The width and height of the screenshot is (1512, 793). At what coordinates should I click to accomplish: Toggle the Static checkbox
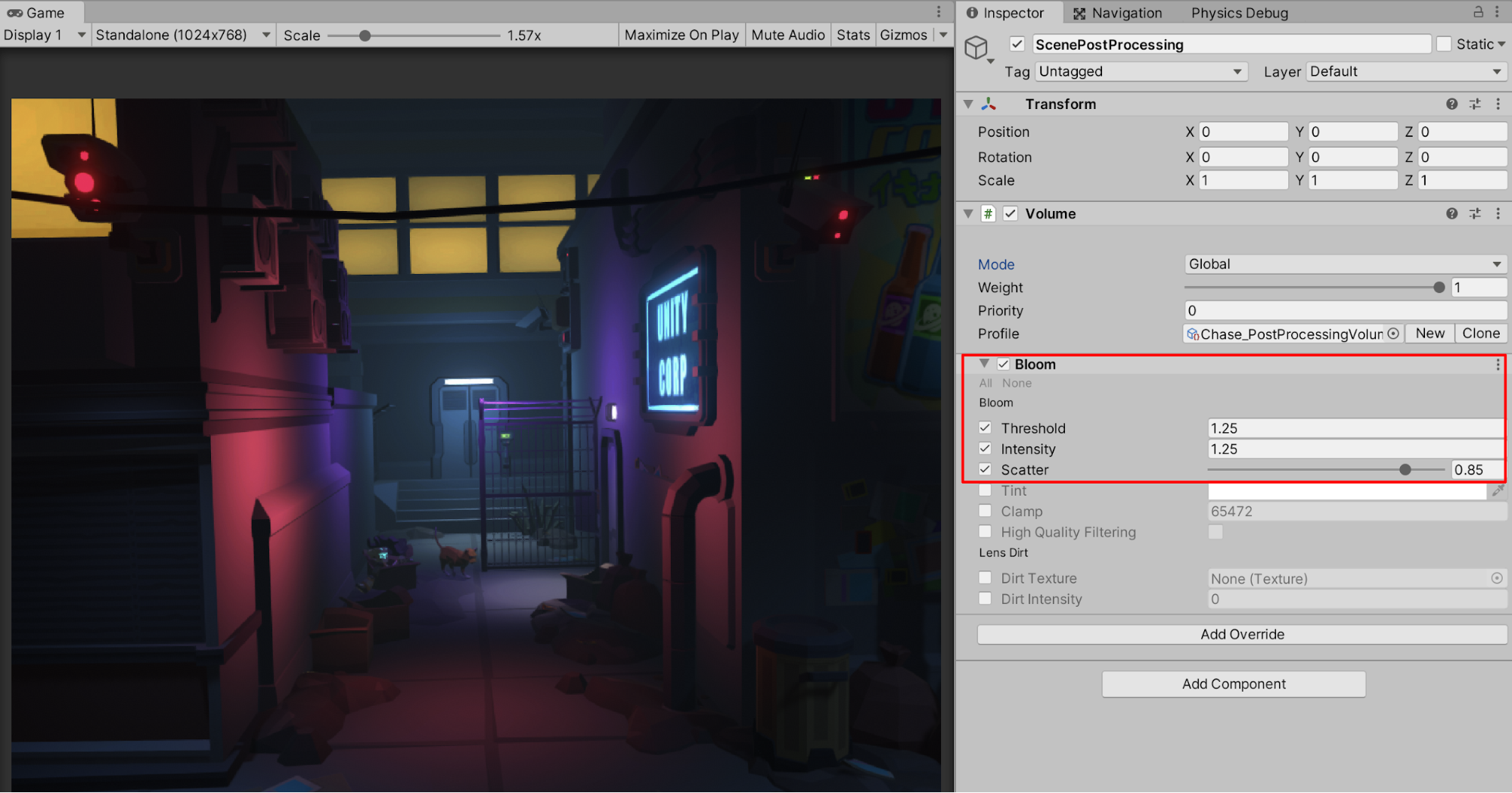1444,45
